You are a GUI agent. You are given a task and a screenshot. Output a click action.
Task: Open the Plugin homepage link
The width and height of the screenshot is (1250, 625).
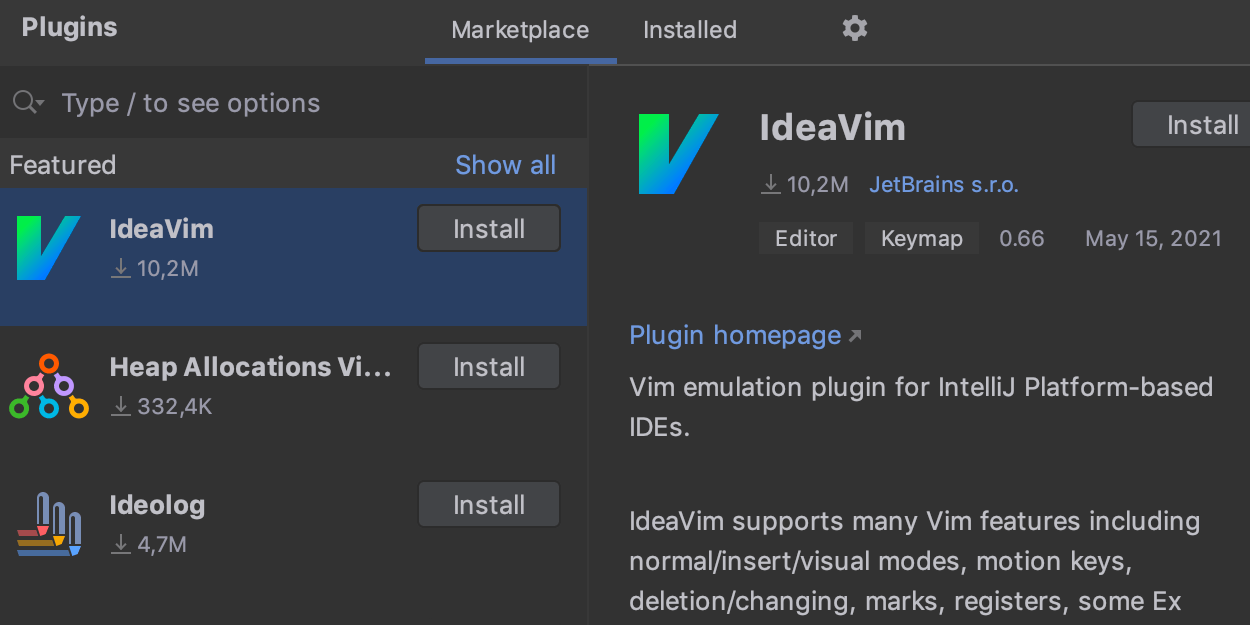(x=736, y=335)
